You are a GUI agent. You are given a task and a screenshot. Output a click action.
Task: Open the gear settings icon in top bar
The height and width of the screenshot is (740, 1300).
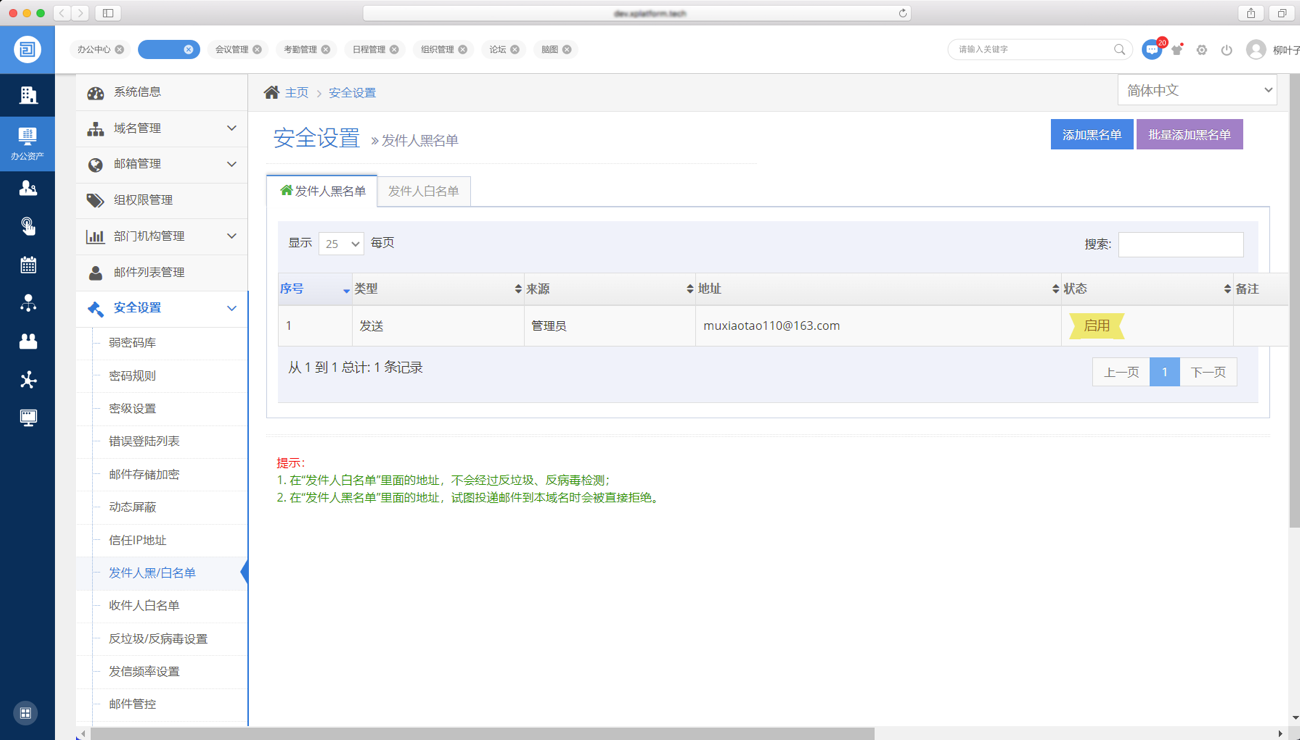coord(1202,50)
